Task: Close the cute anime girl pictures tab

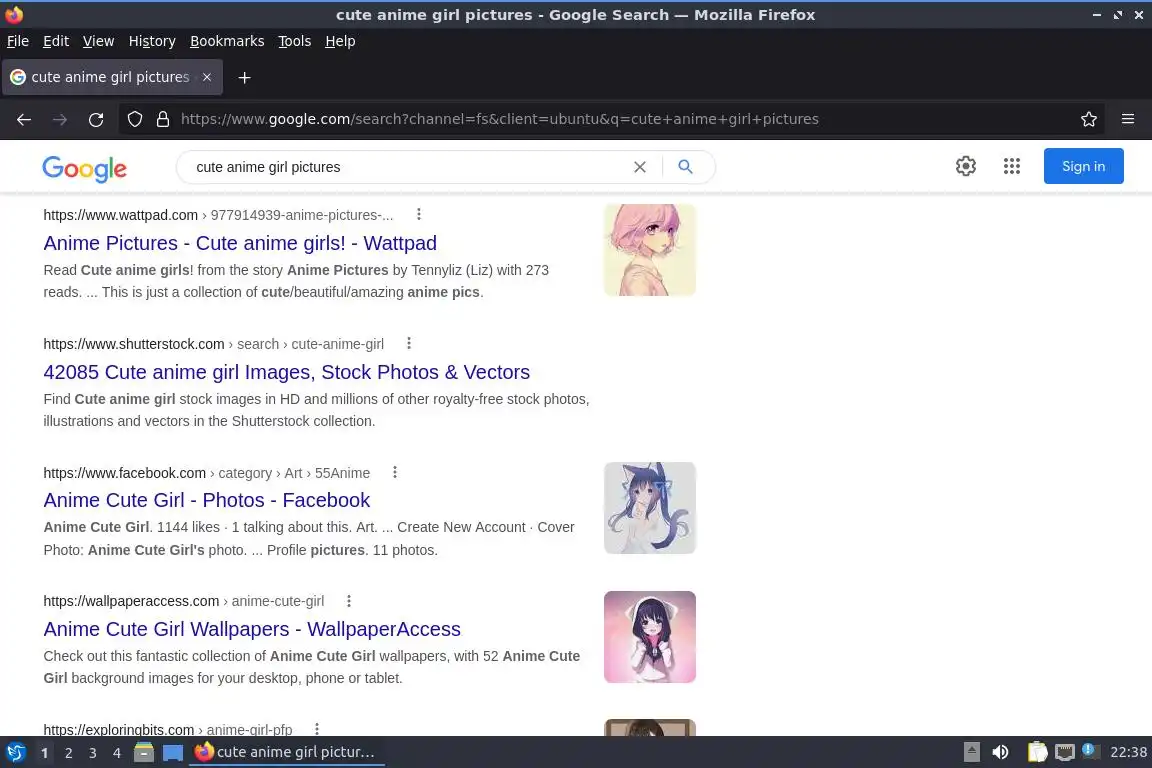Action: pyautogui.click(x=207, y=77)
